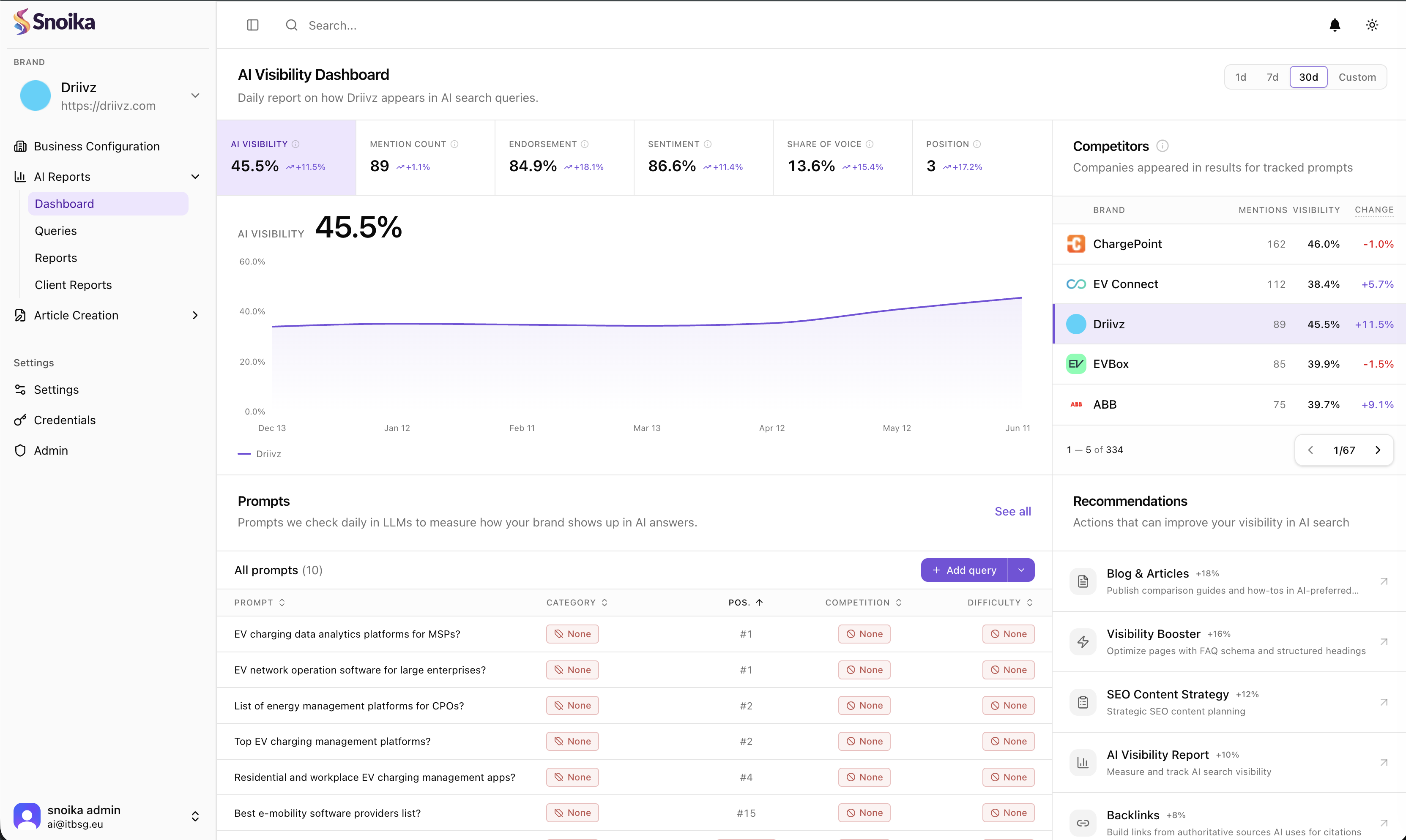
Task: Go to next competitors page
Action: coord(1378,450)
